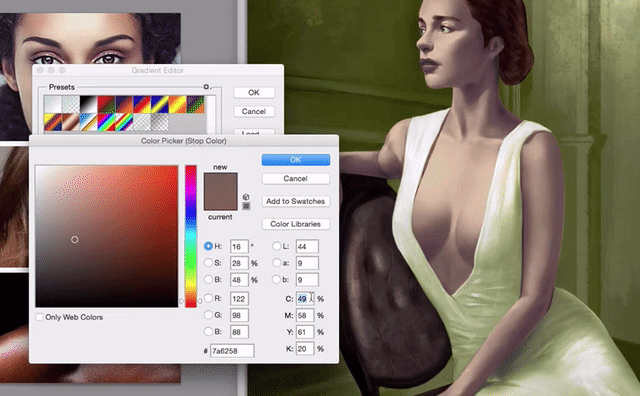
Task: Click the C cyan percent field
Action: 305,299
